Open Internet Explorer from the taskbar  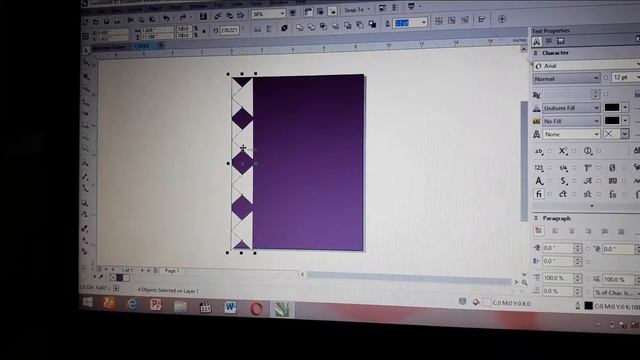point(132,304)
